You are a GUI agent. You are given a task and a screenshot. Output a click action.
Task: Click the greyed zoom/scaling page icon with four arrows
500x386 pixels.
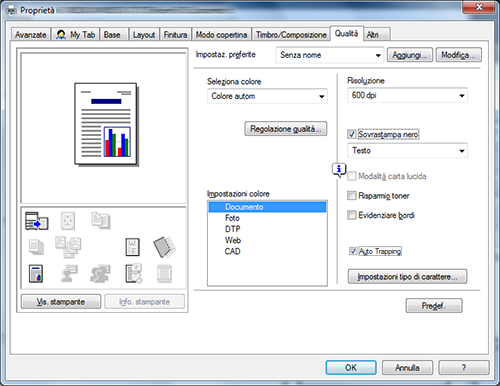point(68,221)
